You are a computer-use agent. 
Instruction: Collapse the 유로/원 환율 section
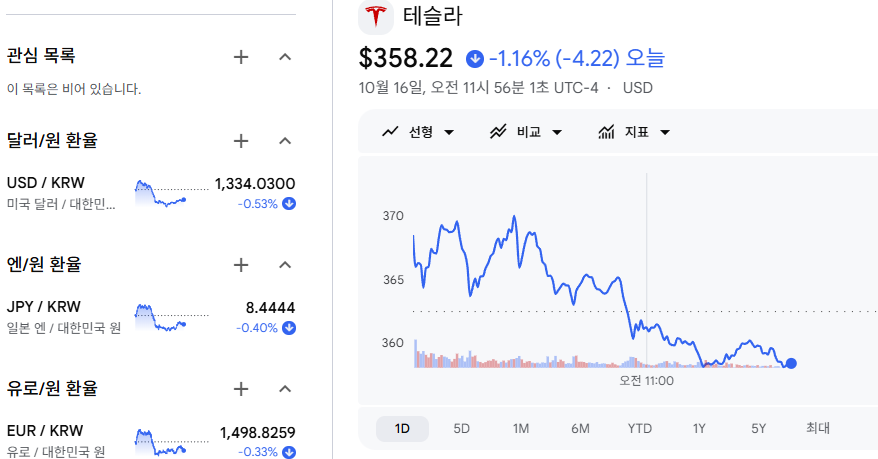click(x=285, y=388)
